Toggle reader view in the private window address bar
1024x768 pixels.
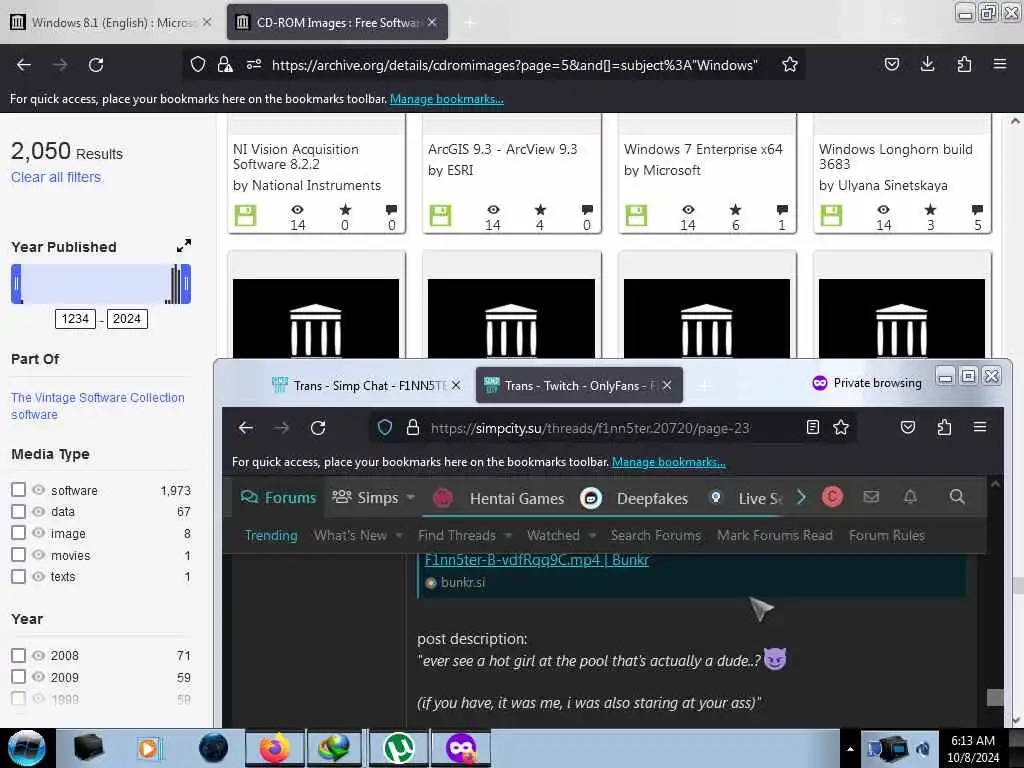(812, 427)
